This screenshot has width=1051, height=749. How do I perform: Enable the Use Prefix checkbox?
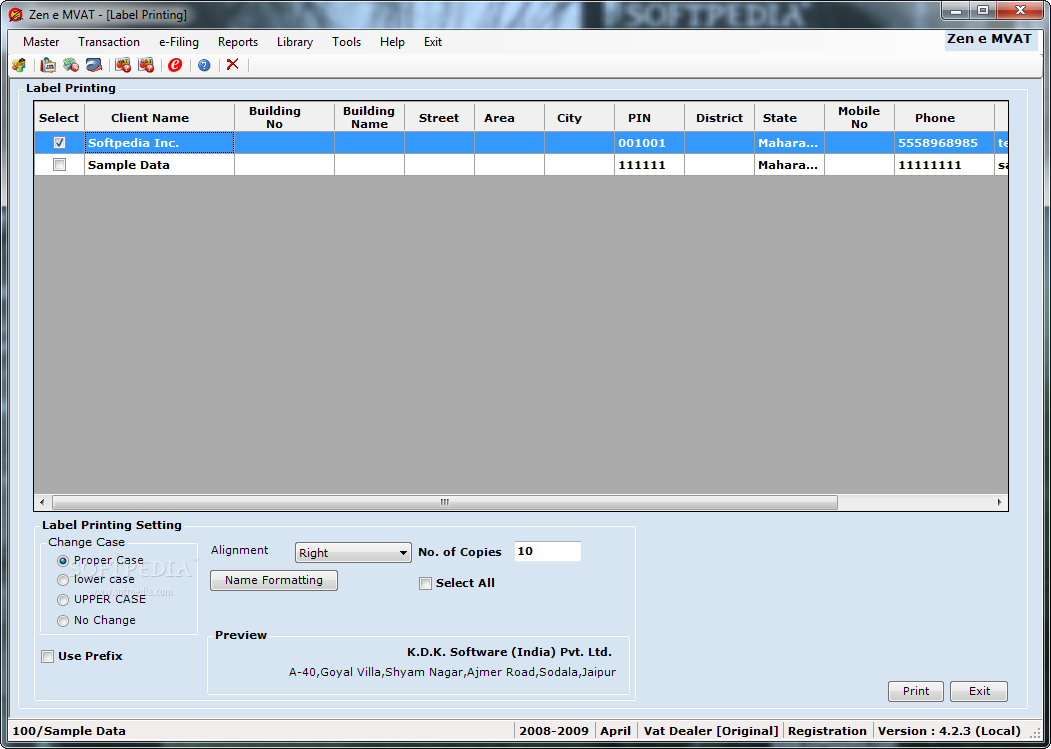48,656
